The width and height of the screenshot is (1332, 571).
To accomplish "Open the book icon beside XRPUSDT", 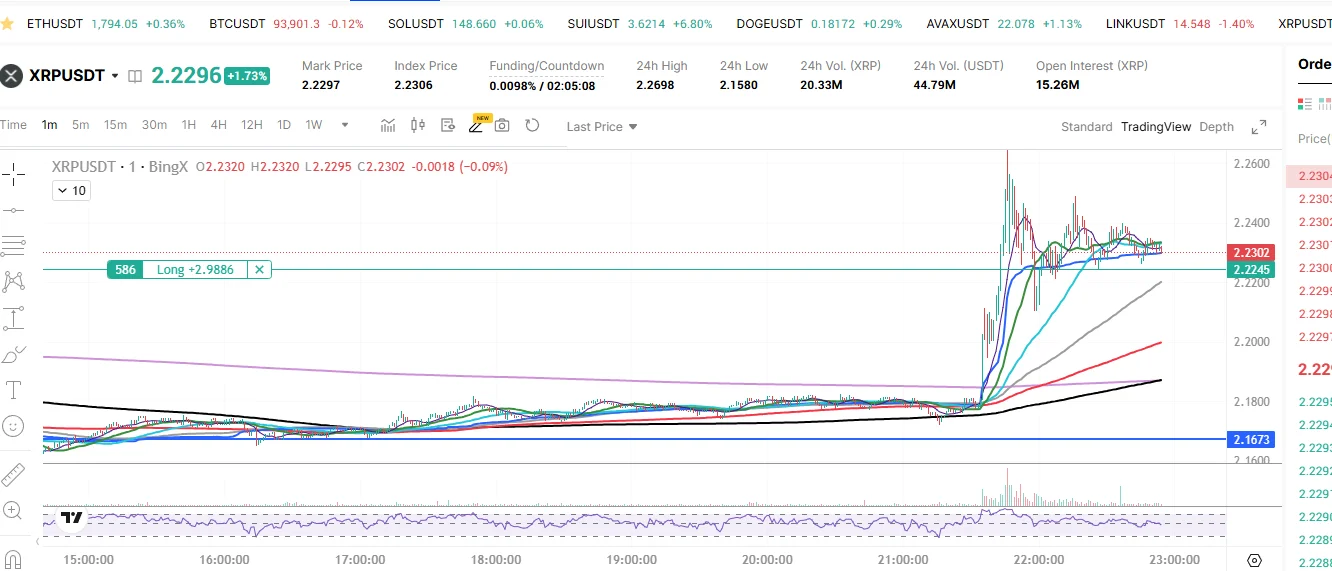I will [136, 75].
